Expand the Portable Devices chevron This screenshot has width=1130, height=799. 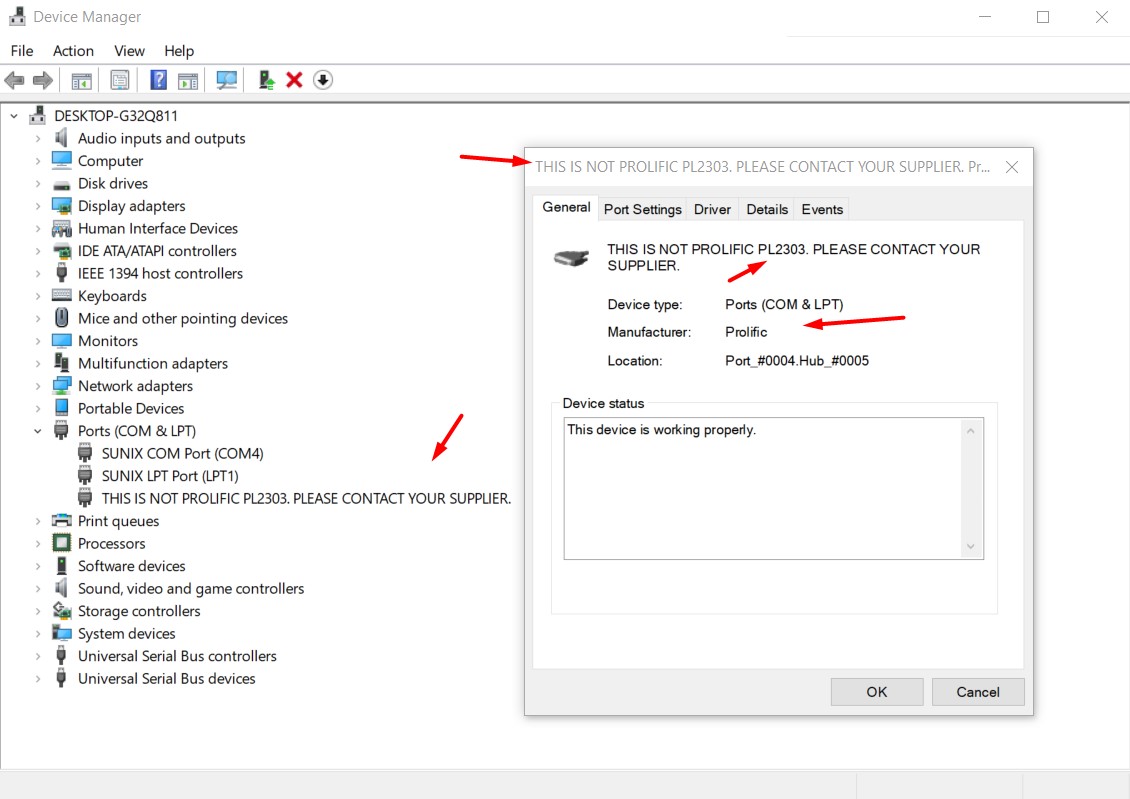click(37, 409)
